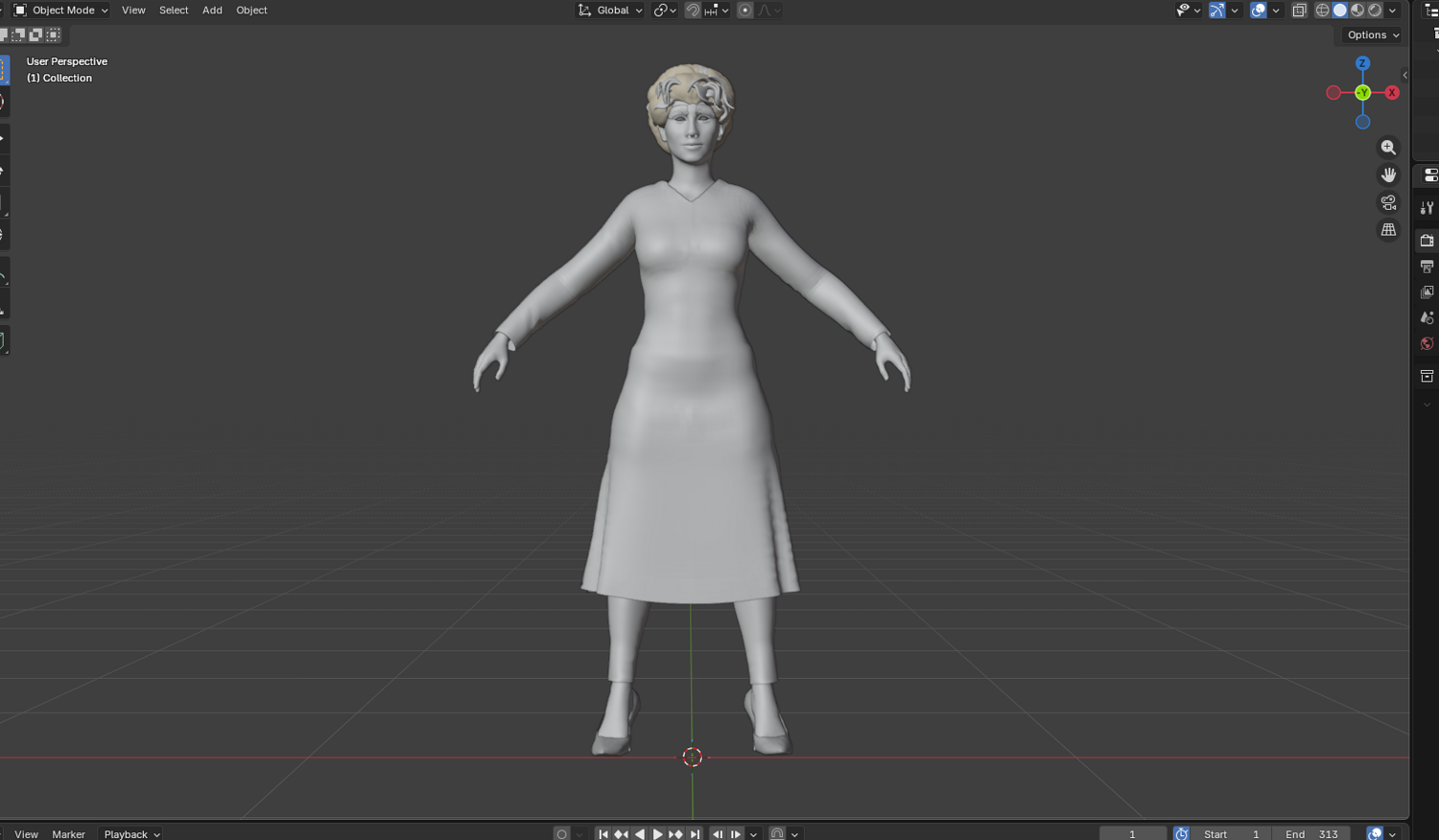
Task: Click the Playback popover button
Action: (131, 833)
